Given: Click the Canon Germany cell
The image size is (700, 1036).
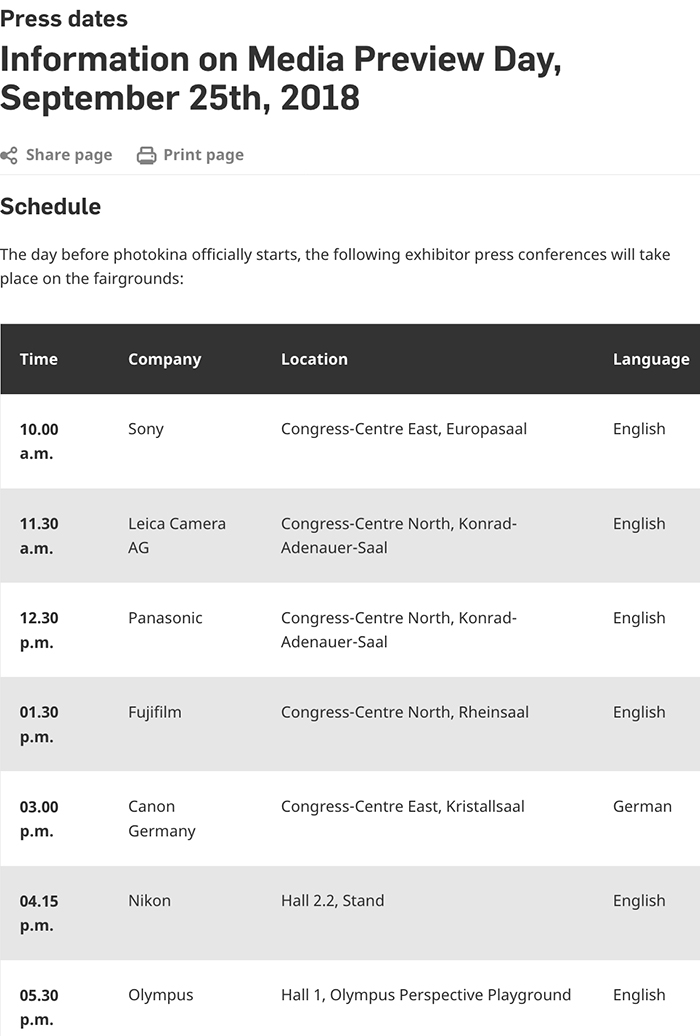Looking at the screenshot, I should click(x=162, y=819).
